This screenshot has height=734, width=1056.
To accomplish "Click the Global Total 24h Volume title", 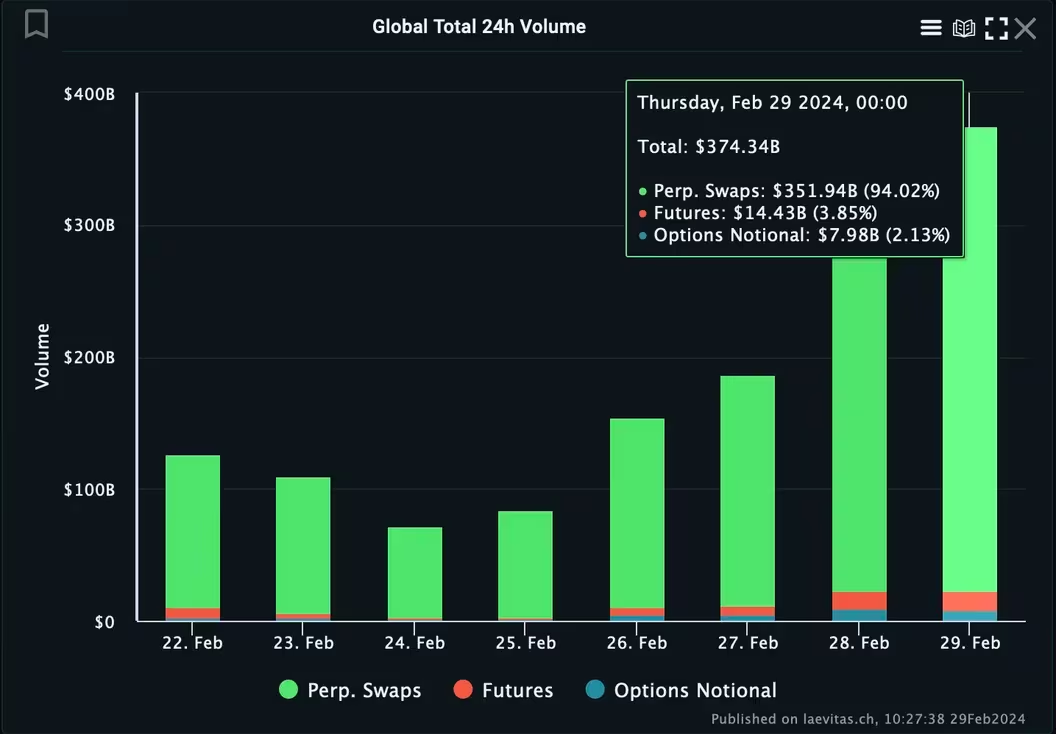I will tap(479, 27).
